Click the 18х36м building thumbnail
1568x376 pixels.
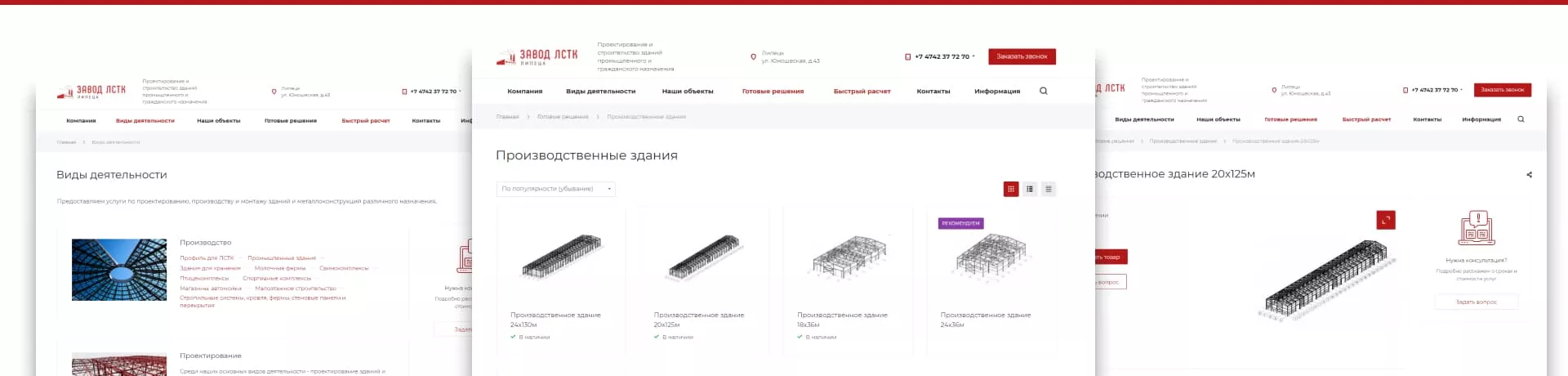click(x=849, y=256)
